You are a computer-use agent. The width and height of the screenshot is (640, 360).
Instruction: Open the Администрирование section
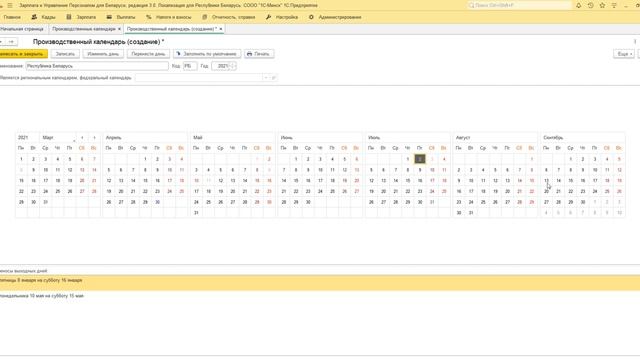click(x=335, y=17)
